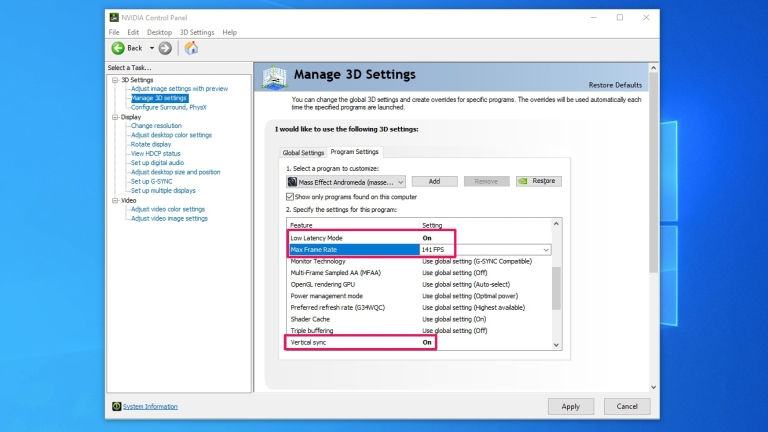Click the Cancel button
Screen dimensions: 768x432
click(627, 407)
